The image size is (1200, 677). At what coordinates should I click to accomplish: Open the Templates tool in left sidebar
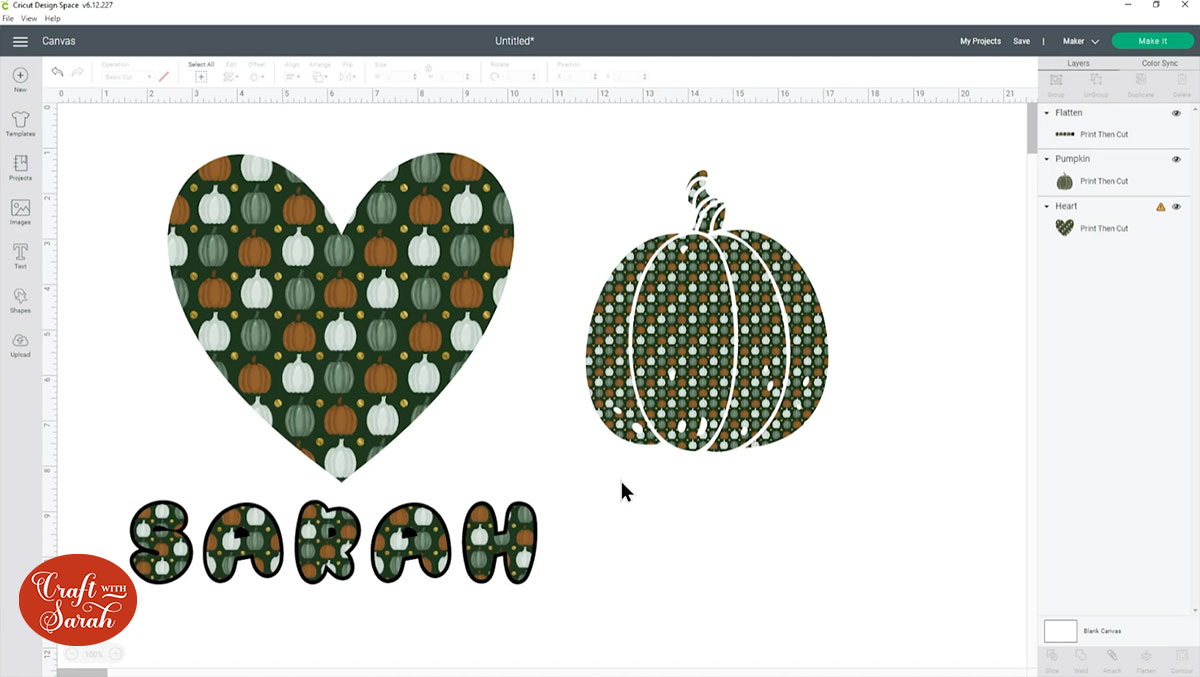pyautogui.click(x=20, y=123)
